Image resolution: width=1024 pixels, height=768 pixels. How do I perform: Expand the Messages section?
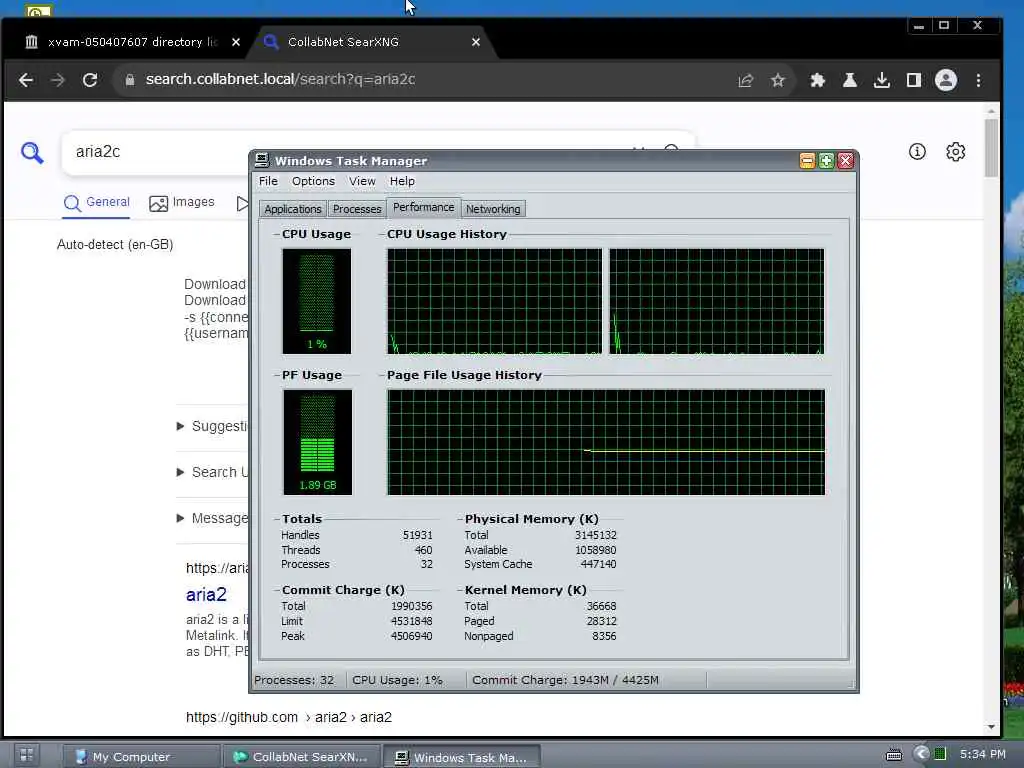click(x=212, y=519)
